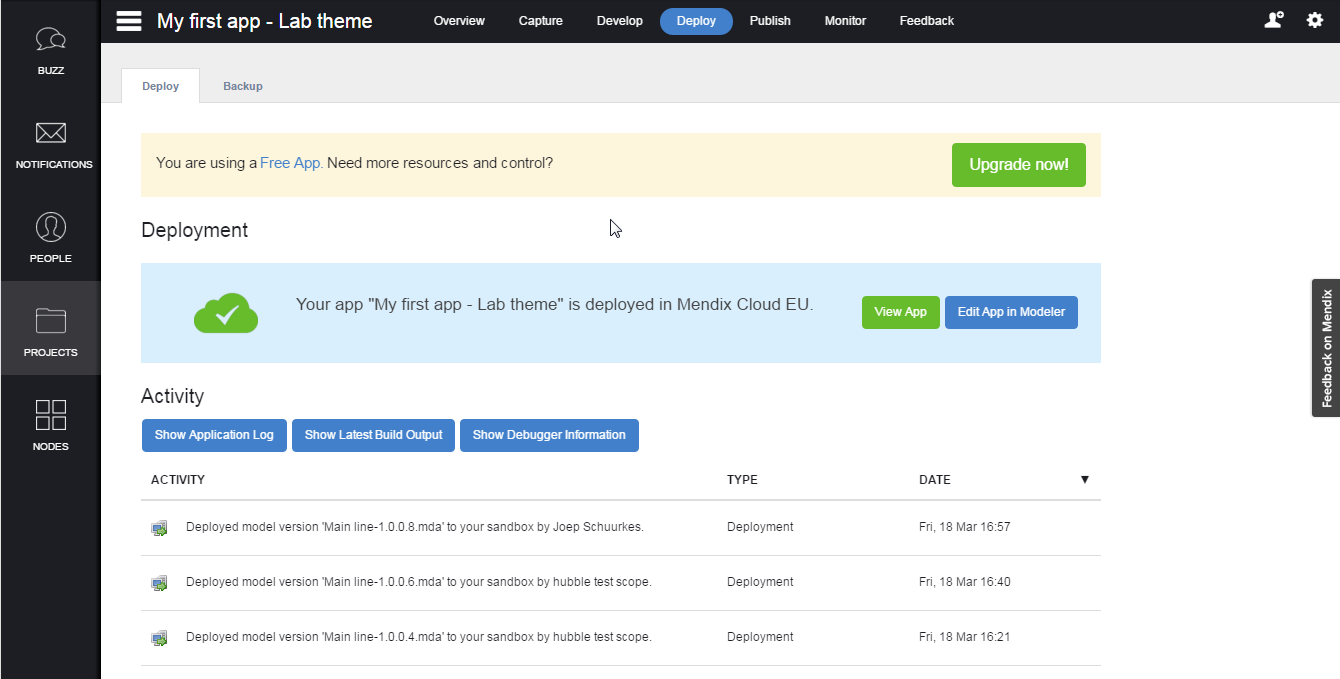Click Edit App in Modeler
The width and height of the screenshot is (1340, 679).
1011,312
